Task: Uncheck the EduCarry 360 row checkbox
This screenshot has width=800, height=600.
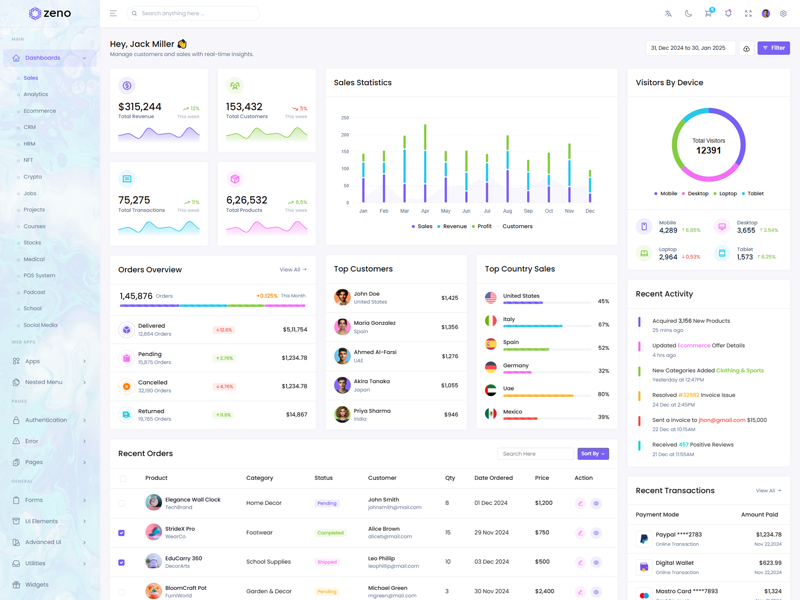Action: tap(122, 562)
